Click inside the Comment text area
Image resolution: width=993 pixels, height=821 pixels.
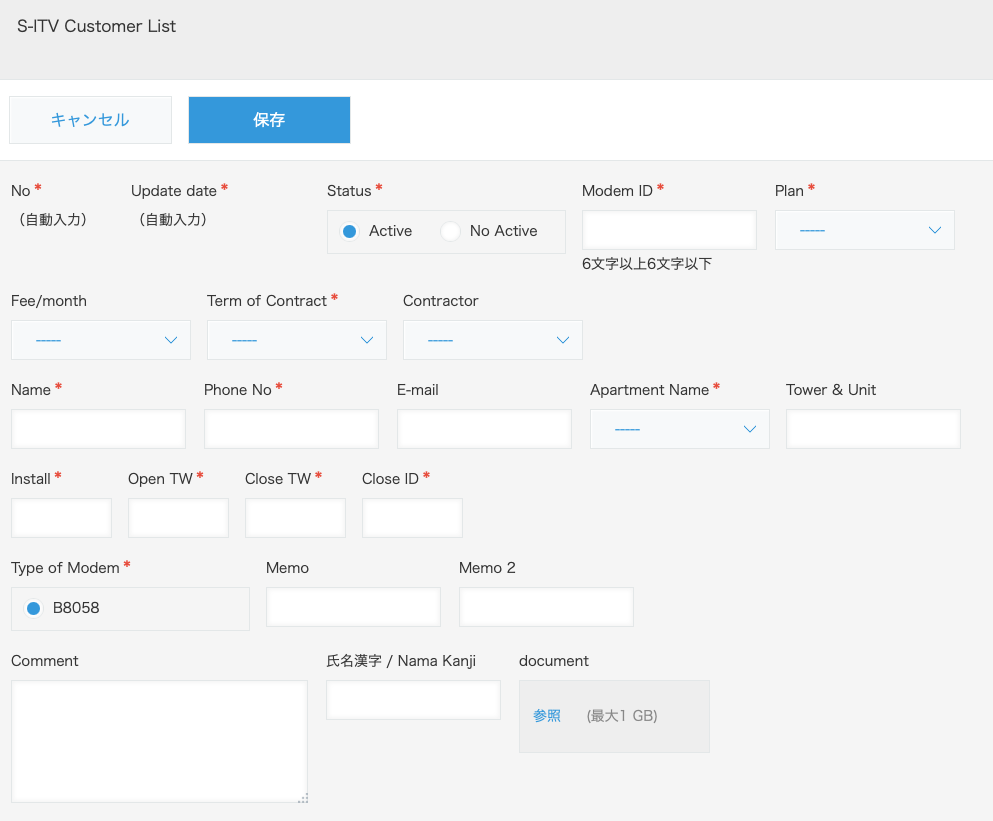click(x=160, y=741)
